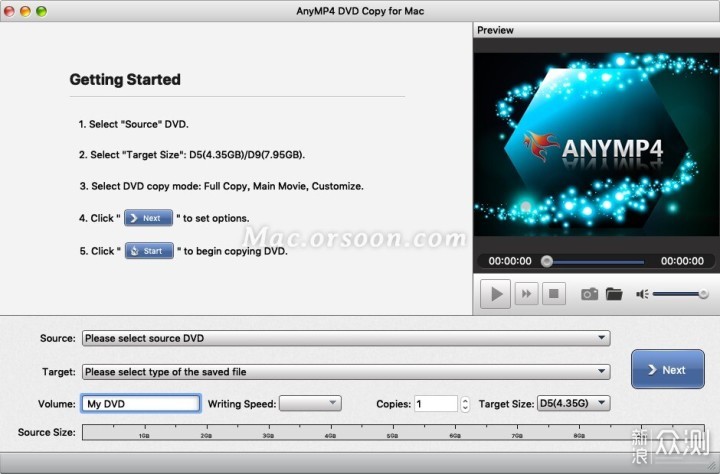Click the Volume name input field
Viewport: 720px width, 474px height.
point(141,404)
